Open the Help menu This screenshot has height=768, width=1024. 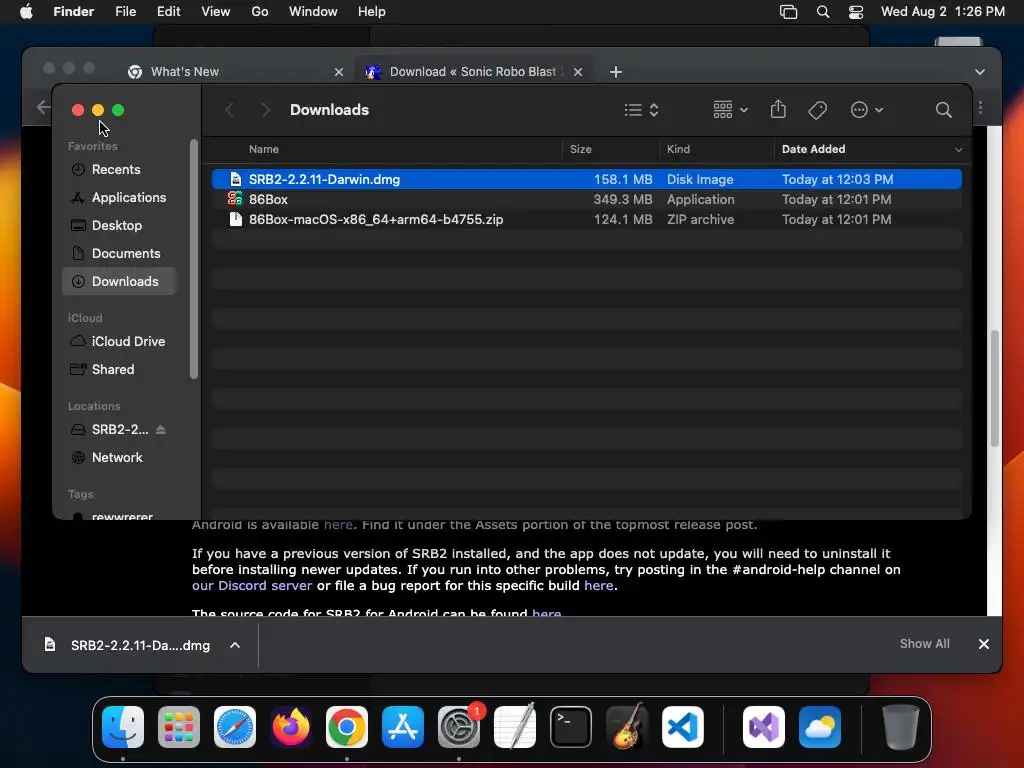pos(372,12)
